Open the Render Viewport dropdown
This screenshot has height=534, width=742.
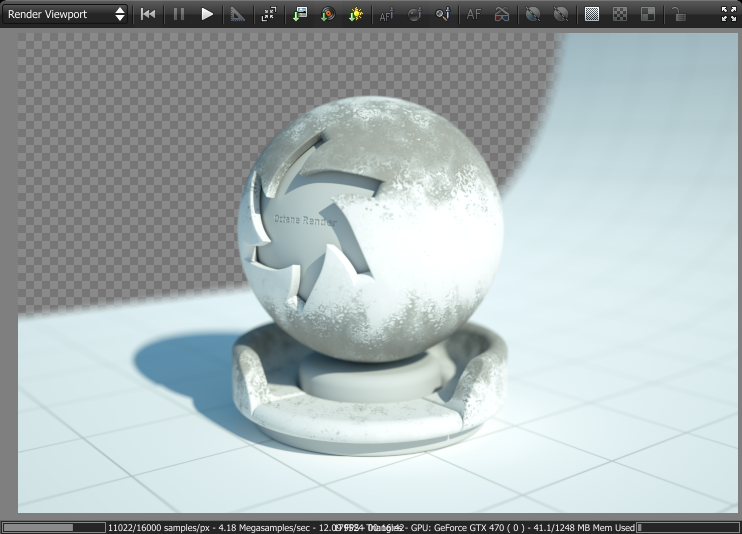click(65, 14)
